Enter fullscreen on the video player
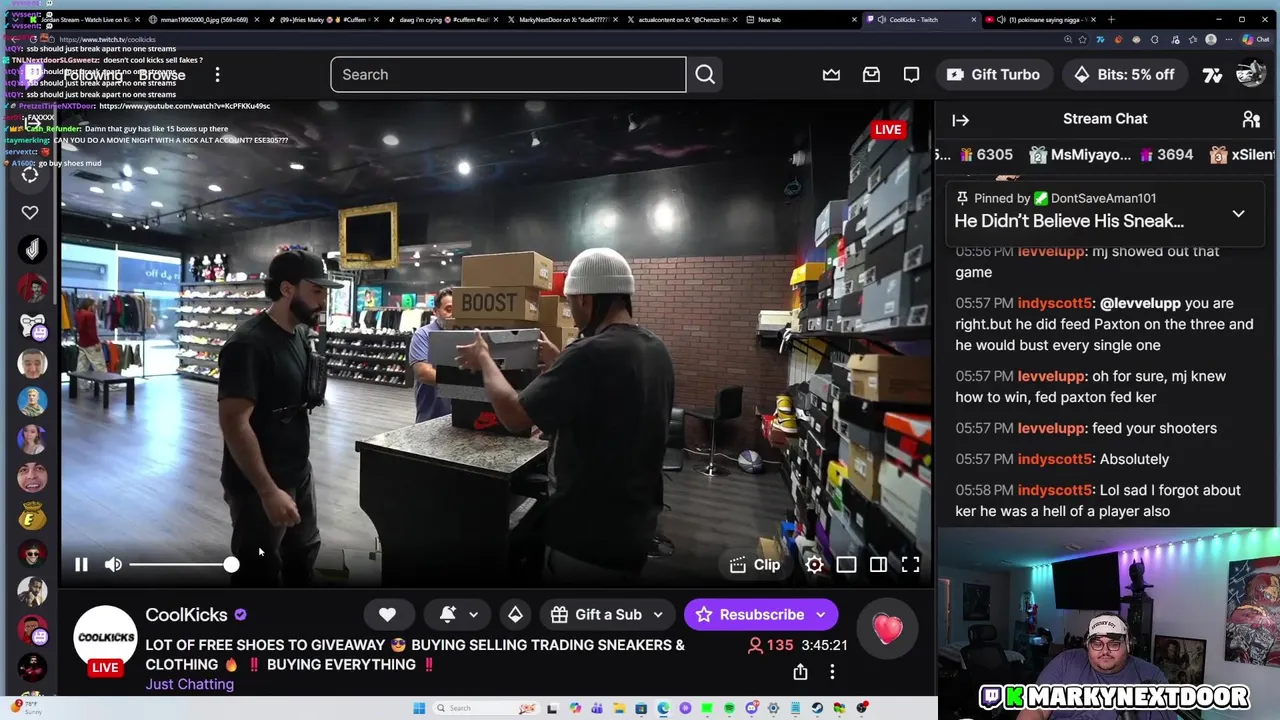Image resolution: width=1280 pixels, height=720 pixels. pos(910,565)
